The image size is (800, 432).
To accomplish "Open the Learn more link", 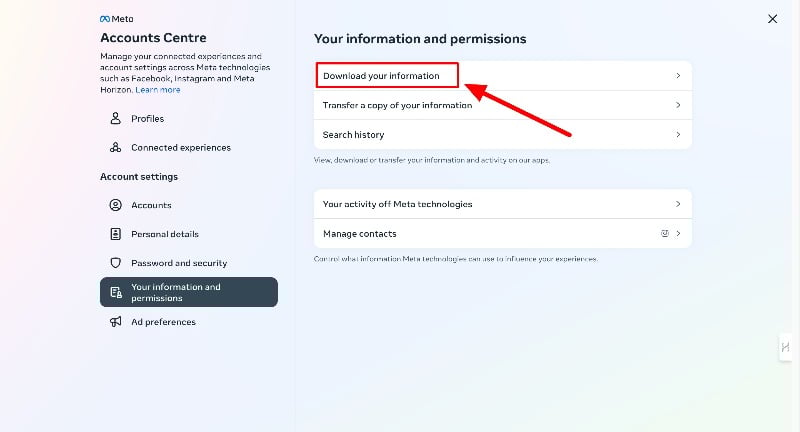I will coord(158,90).
